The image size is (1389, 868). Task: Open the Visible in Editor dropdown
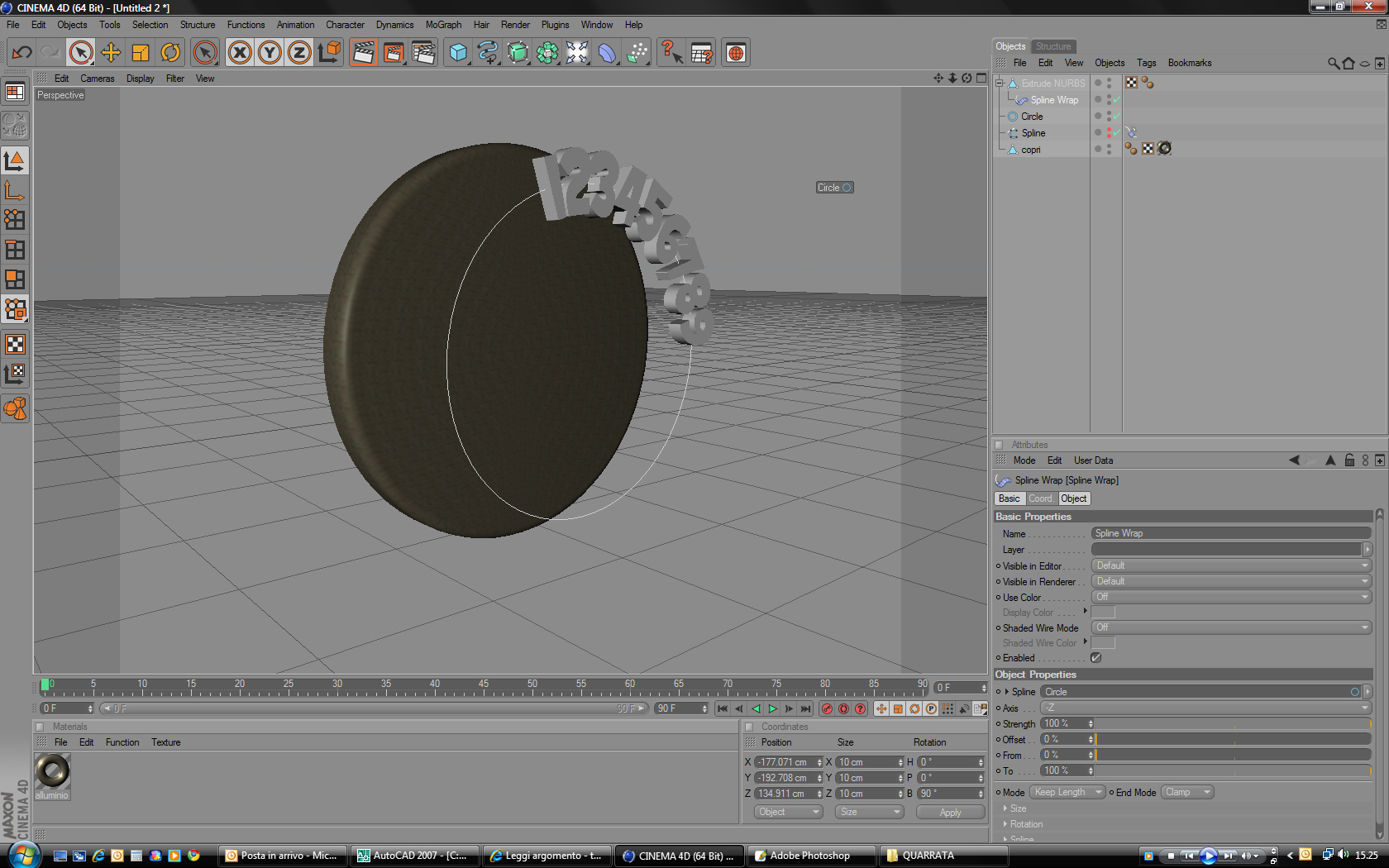coord(1231,565)
